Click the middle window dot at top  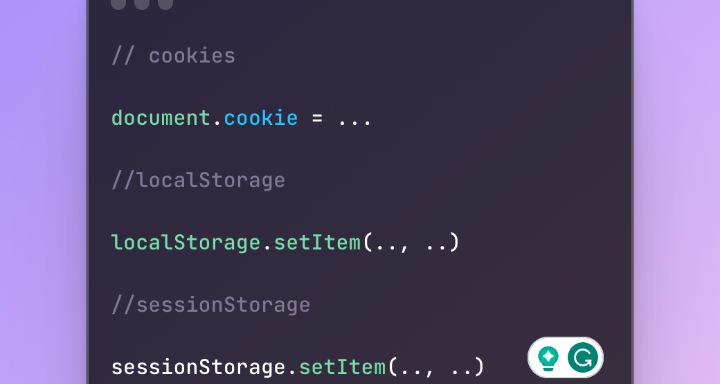142,3
